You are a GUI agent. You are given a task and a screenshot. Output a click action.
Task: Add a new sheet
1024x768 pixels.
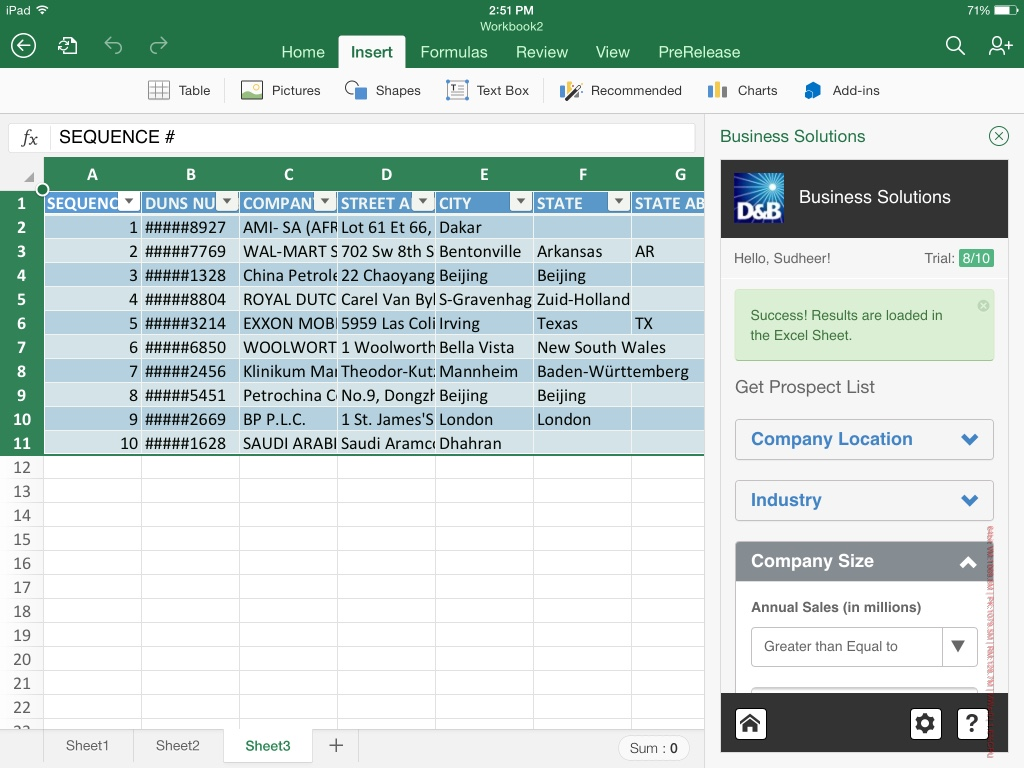(336, 745)
